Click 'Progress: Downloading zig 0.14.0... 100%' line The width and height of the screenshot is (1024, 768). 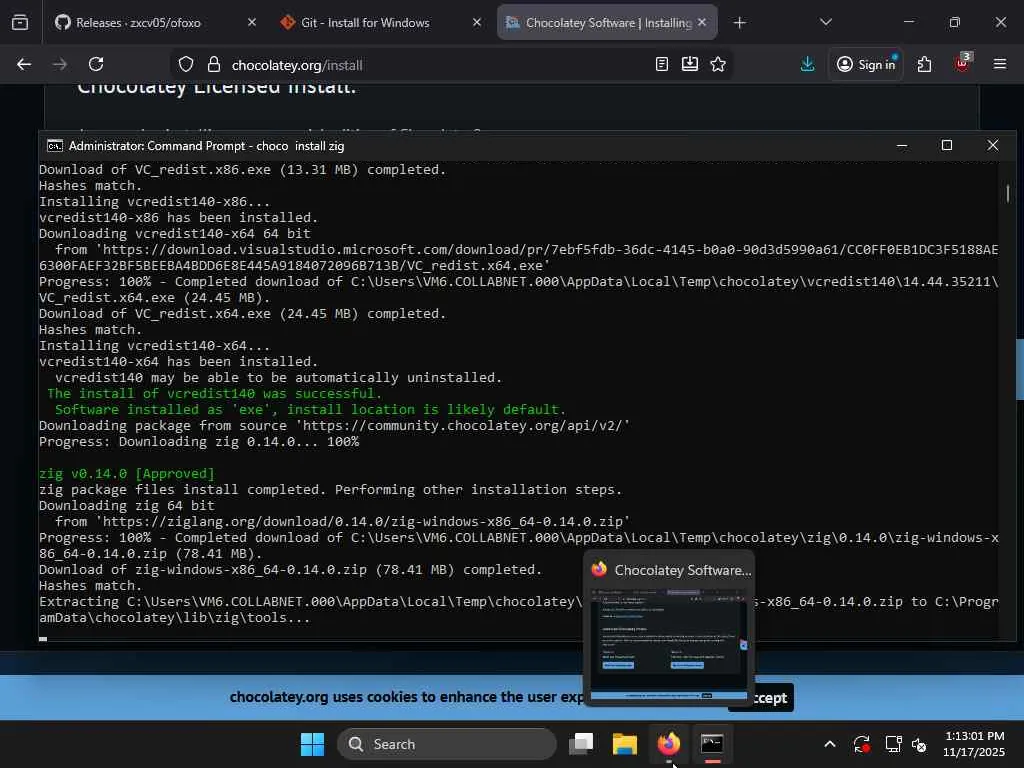199,441
